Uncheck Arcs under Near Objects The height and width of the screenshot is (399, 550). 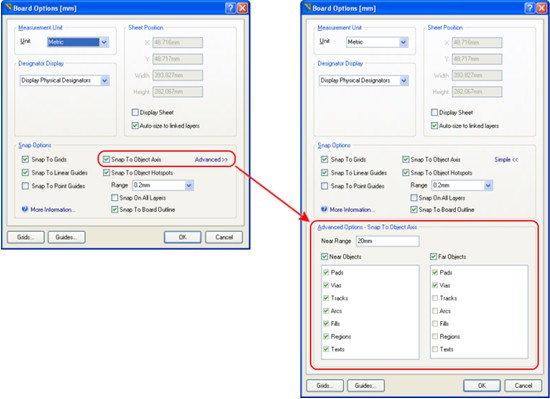point(326,311)
